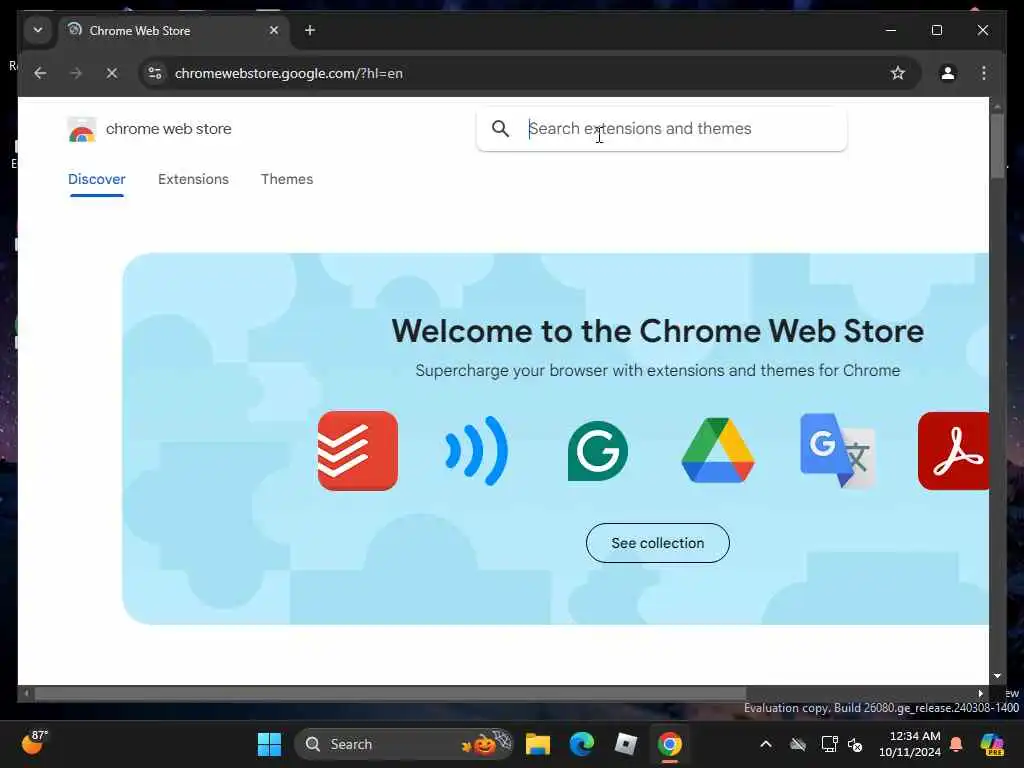Viewport: 1024px width, 768px height.
Task: Click the vertical scrollbar thumb
Action: coord(997,146)
